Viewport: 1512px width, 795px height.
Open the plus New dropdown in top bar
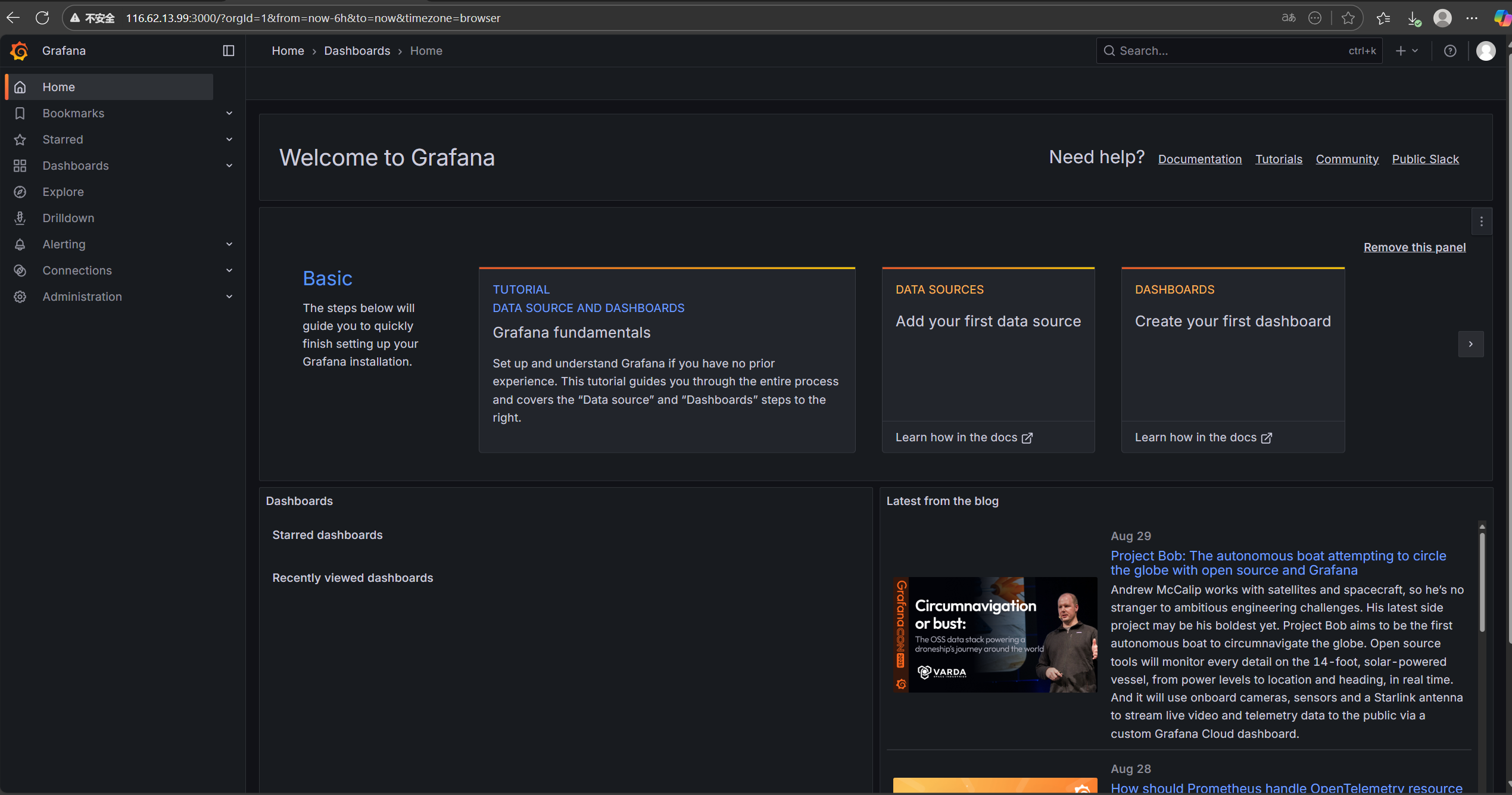1407,51
